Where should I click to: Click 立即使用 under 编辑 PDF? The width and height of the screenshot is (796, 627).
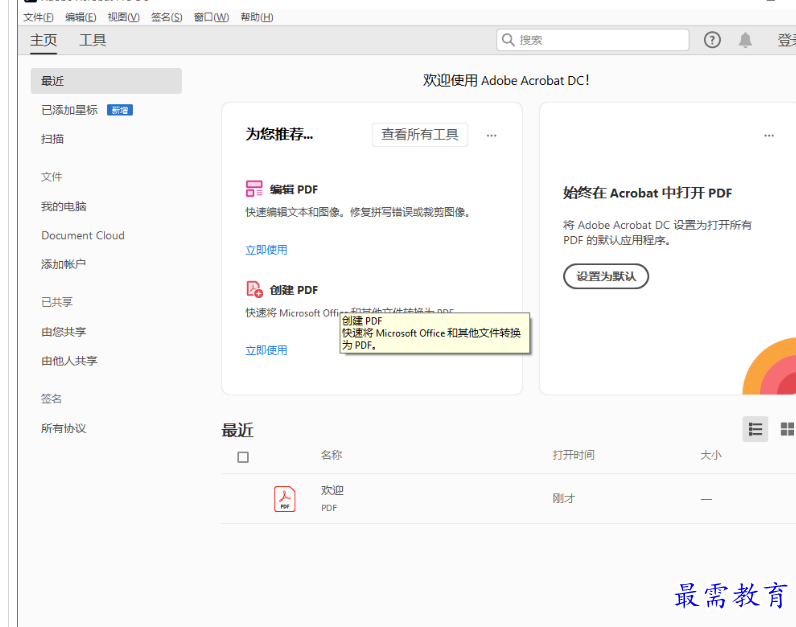tap(267, 250)
